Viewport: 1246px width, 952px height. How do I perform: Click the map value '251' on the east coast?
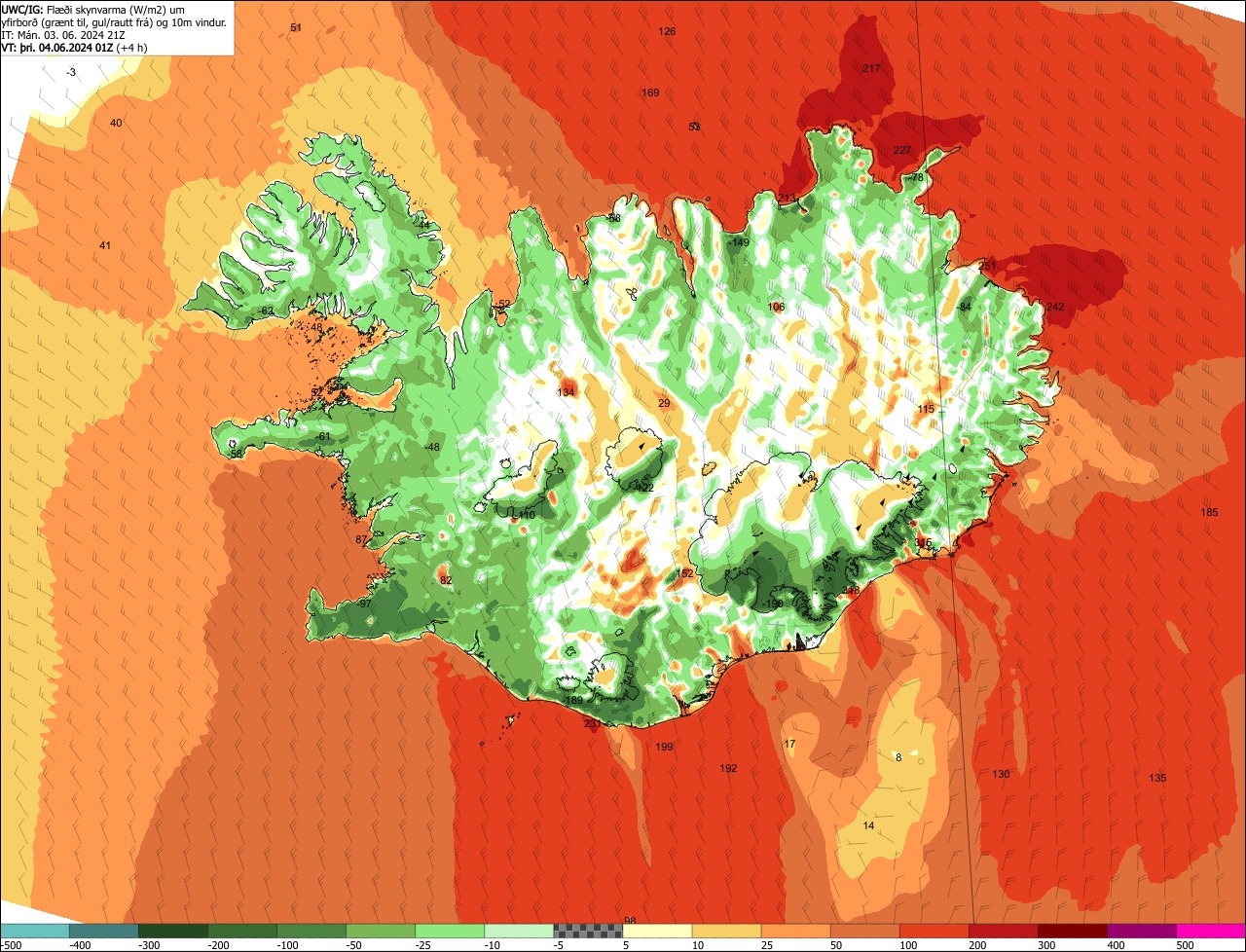(x=988, y=266)
